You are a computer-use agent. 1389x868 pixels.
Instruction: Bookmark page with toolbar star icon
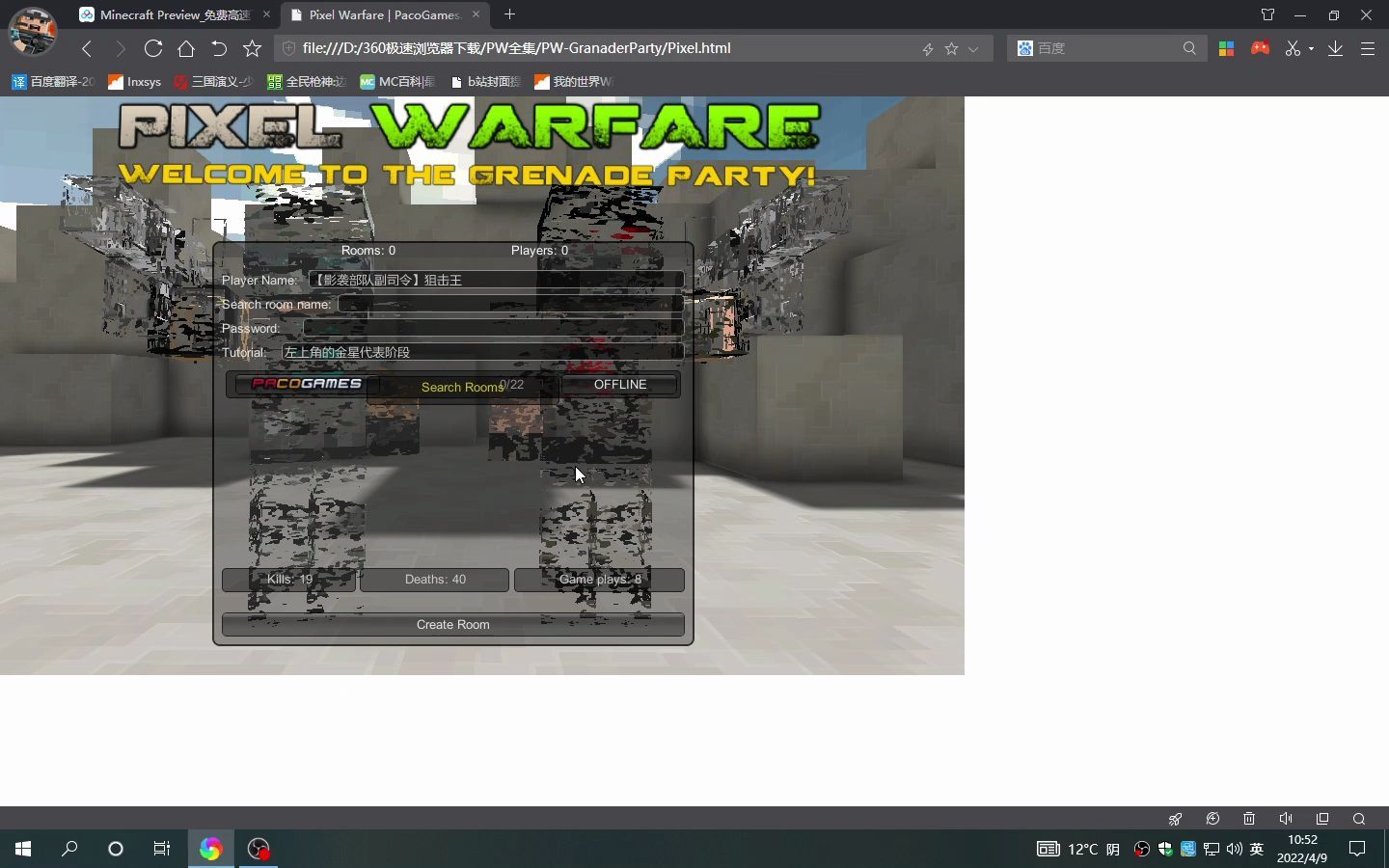point(252,48)
